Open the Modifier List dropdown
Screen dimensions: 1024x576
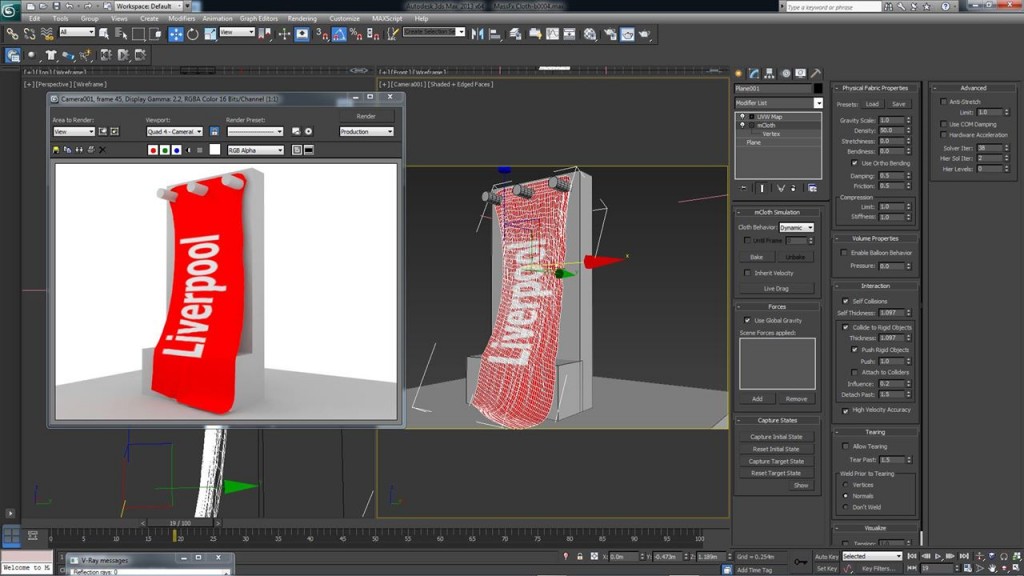click(x=778, y=103)
